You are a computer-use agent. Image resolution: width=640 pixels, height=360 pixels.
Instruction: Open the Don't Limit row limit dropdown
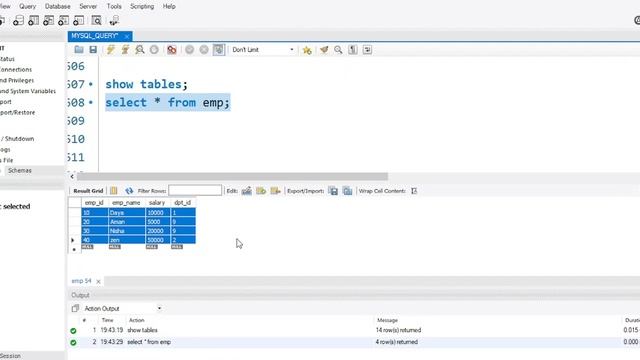(x=263, y=50)
